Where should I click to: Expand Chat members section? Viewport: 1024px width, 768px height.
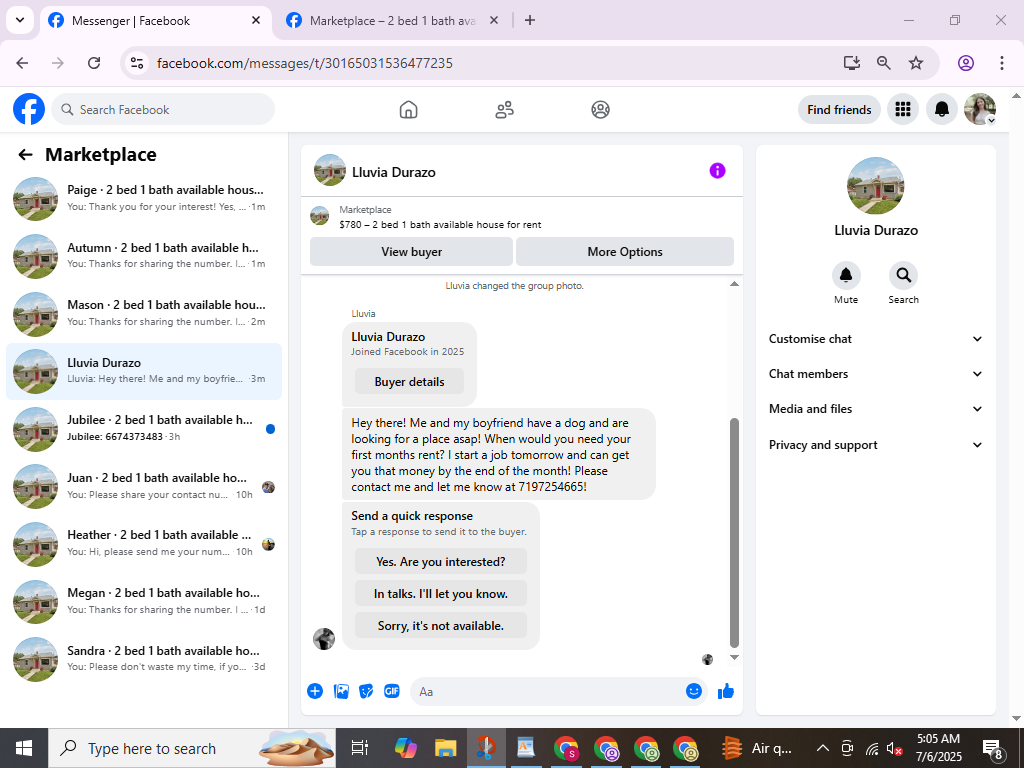(x=876, y=374)
